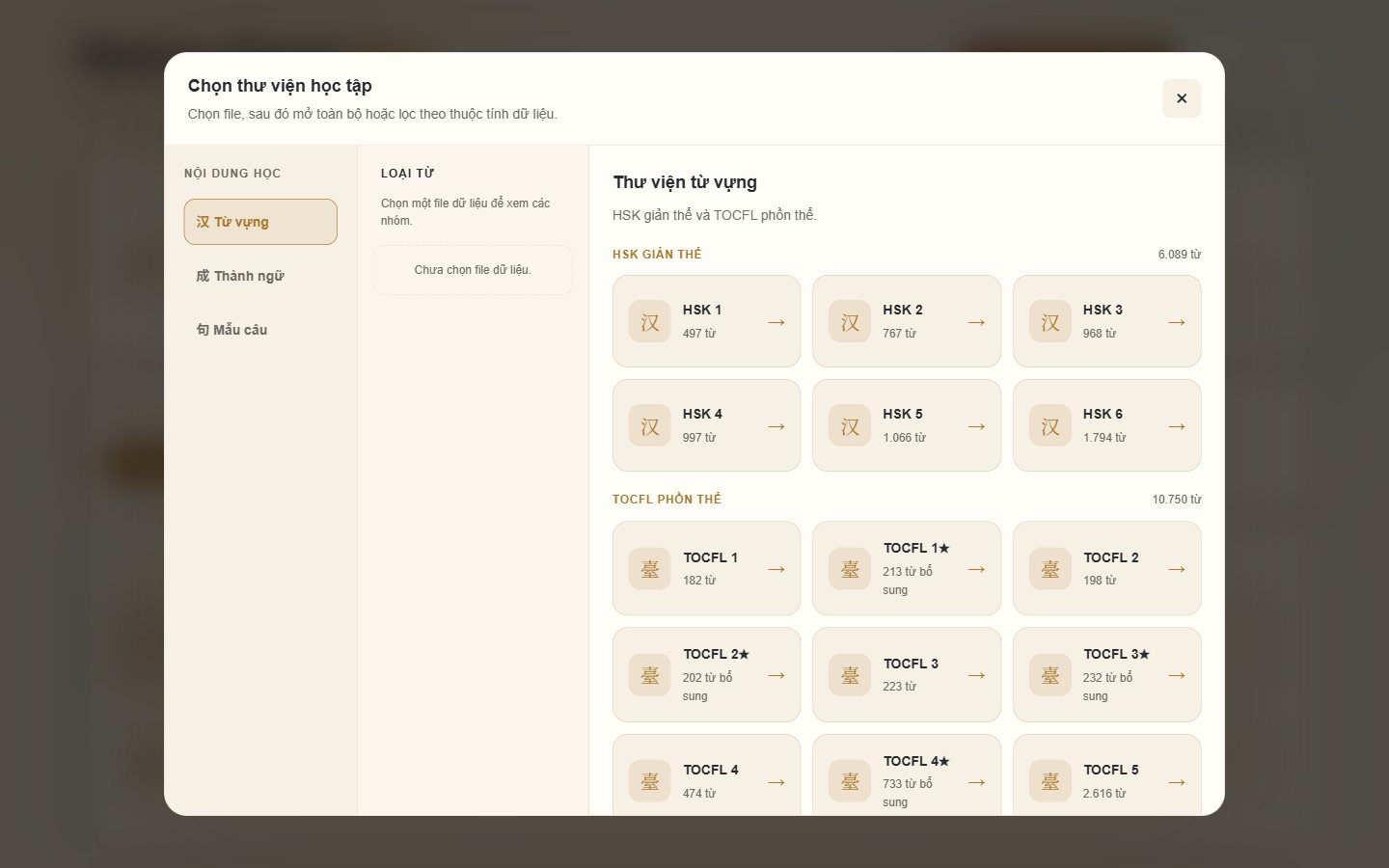Open TOCFL 4★ via its arrow
This screenshot has width=1389, height=868.
point(976,782)
